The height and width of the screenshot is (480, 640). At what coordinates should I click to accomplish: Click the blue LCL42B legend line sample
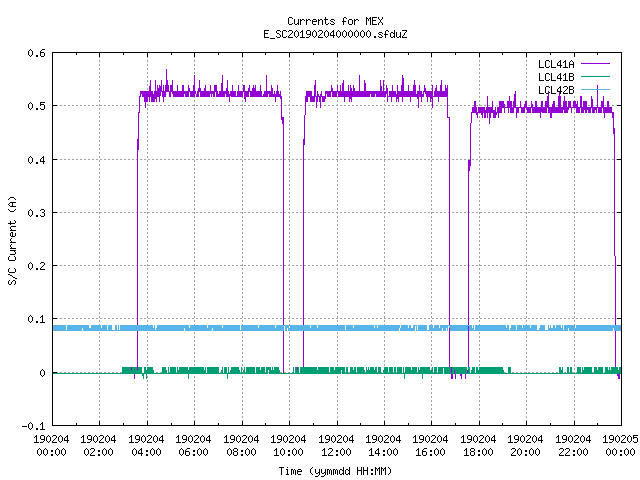coord(595,89)
